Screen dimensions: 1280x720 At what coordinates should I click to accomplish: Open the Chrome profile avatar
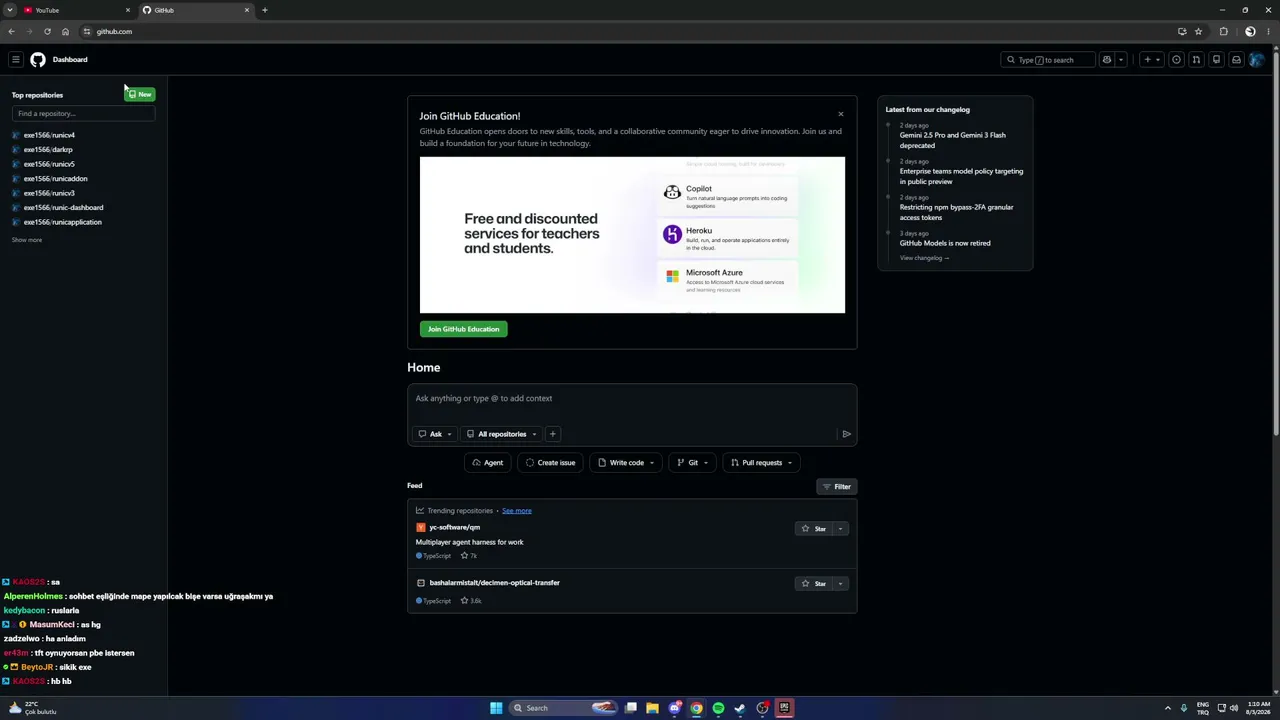click(x=1250, y=31)
